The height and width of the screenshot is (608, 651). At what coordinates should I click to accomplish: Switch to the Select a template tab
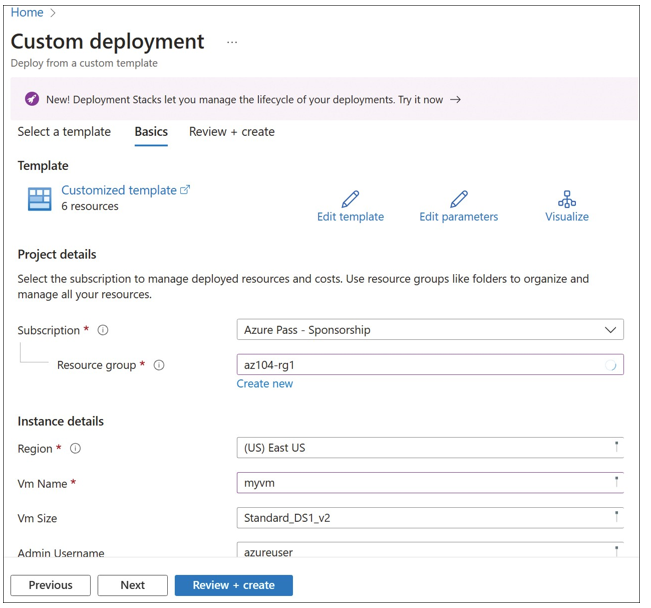pyautogui.click(x=64, y=132)
